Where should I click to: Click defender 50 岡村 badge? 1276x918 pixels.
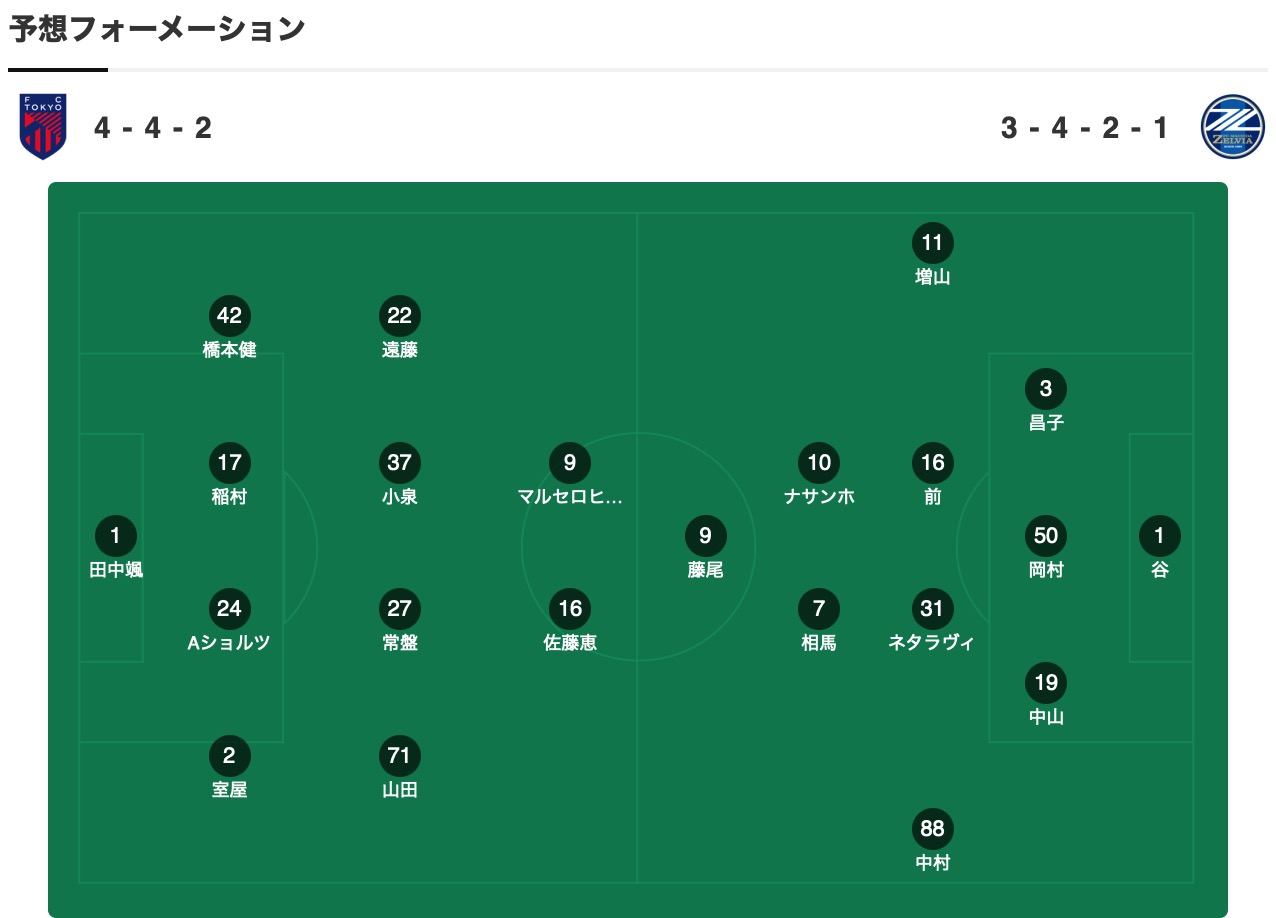(1046, 536)
